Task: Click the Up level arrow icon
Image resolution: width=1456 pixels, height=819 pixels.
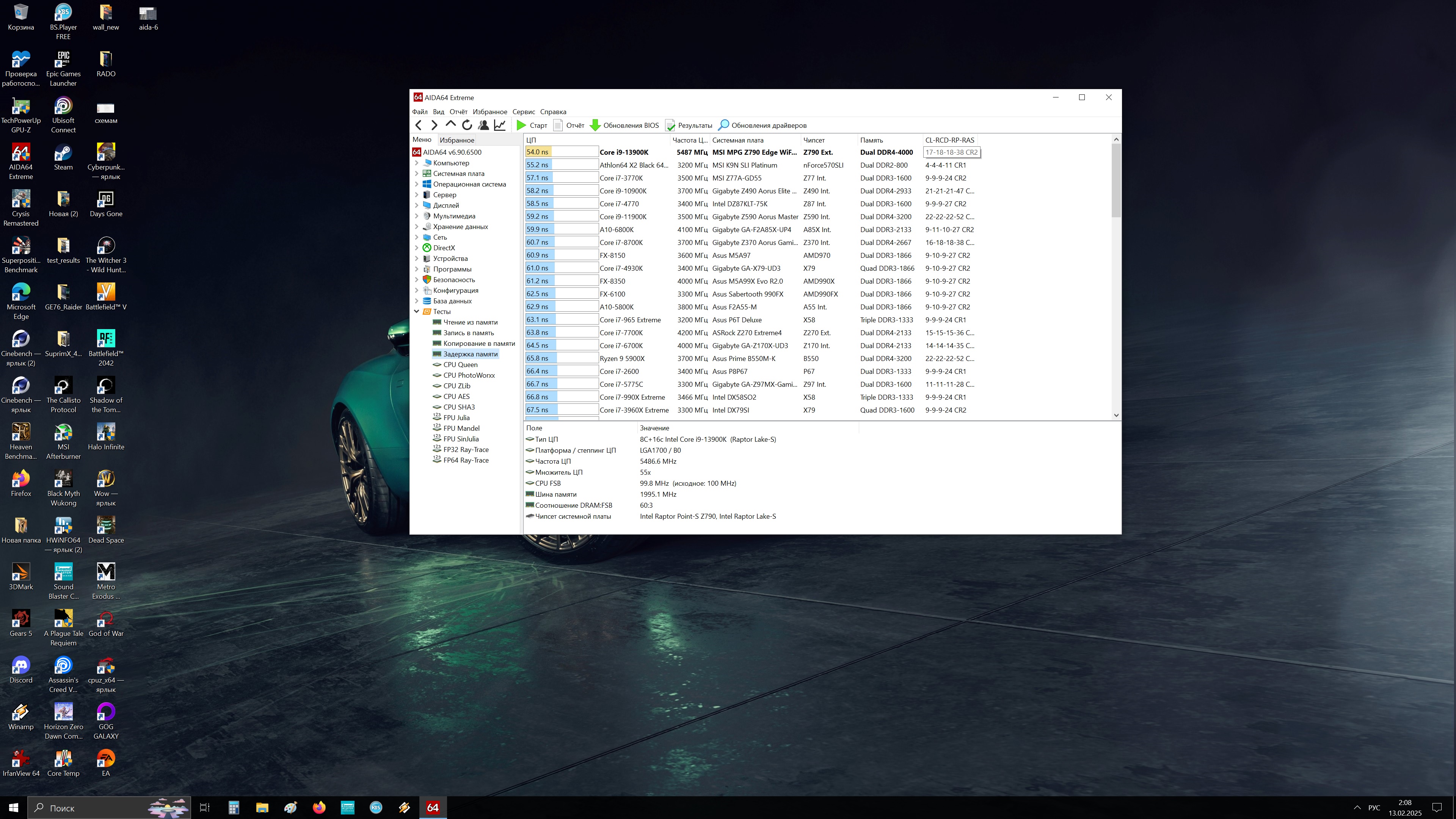Action: pos(450,124)
